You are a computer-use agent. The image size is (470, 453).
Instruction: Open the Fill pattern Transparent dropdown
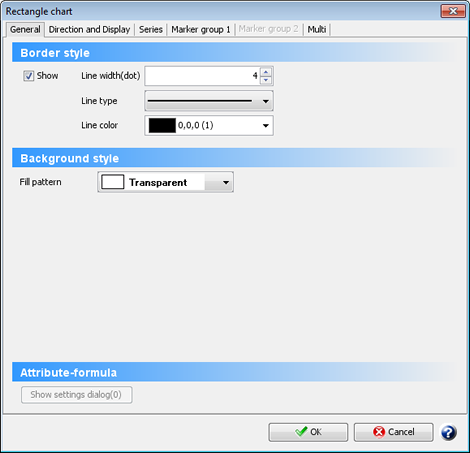(x=165, y=182)
